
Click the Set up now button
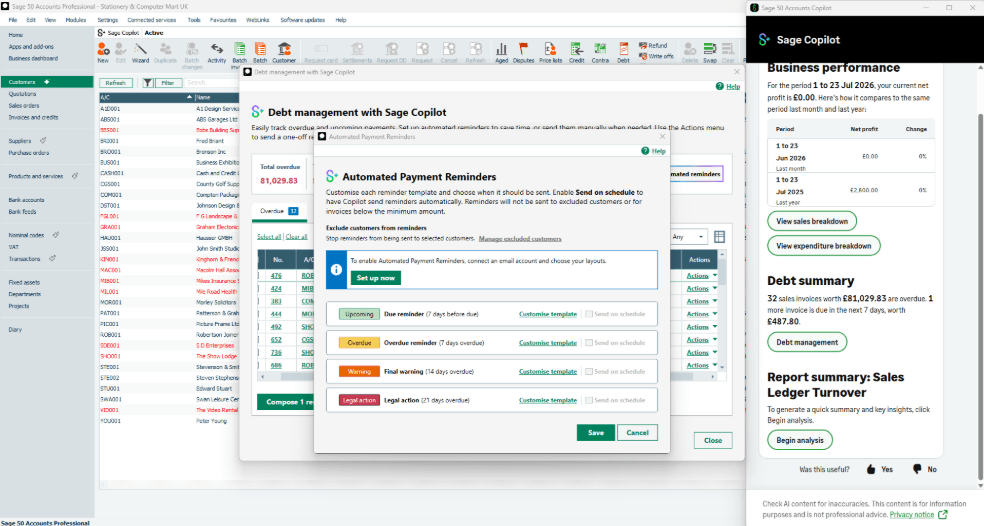point(376,278)
